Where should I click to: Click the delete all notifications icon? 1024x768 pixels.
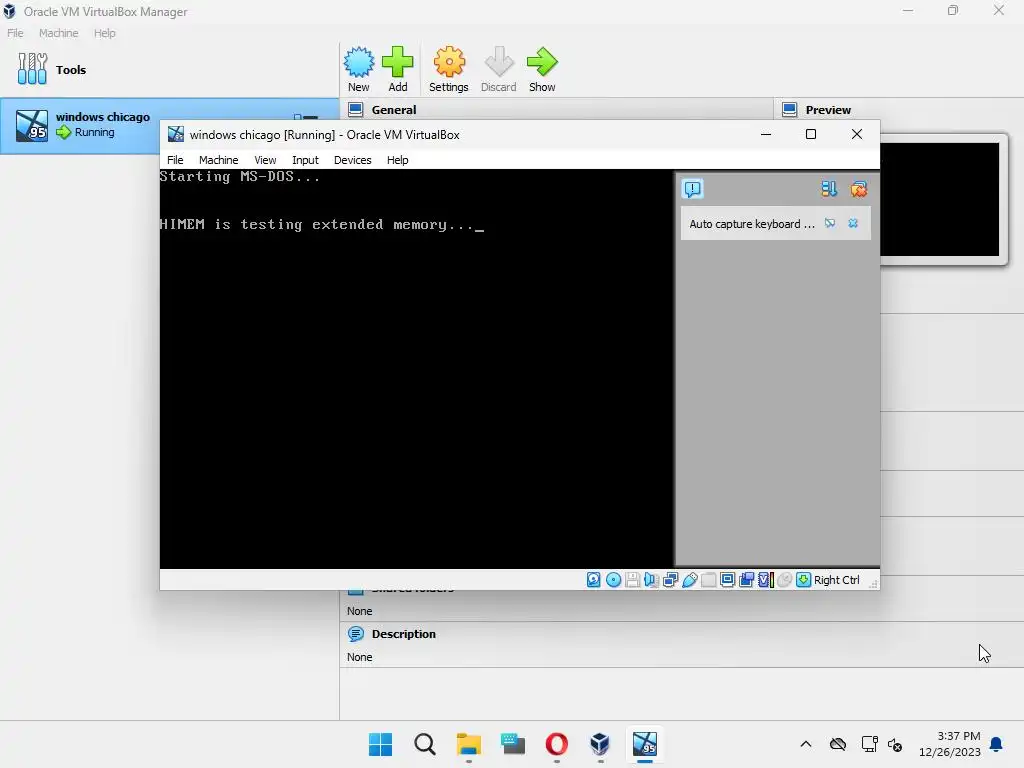coord(858,189)
